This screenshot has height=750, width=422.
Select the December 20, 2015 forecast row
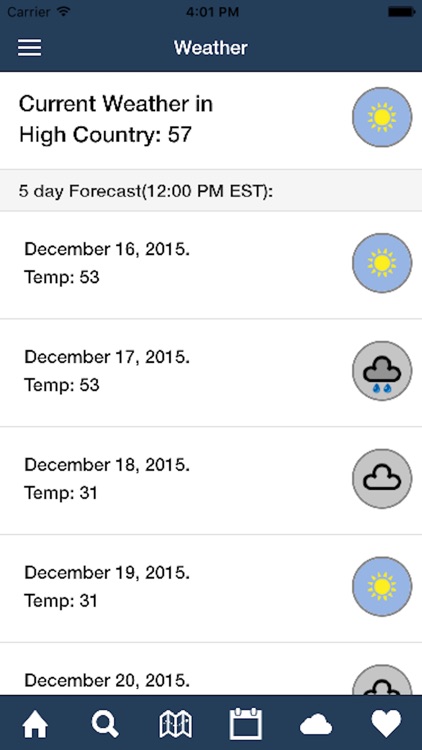[211, 669]
